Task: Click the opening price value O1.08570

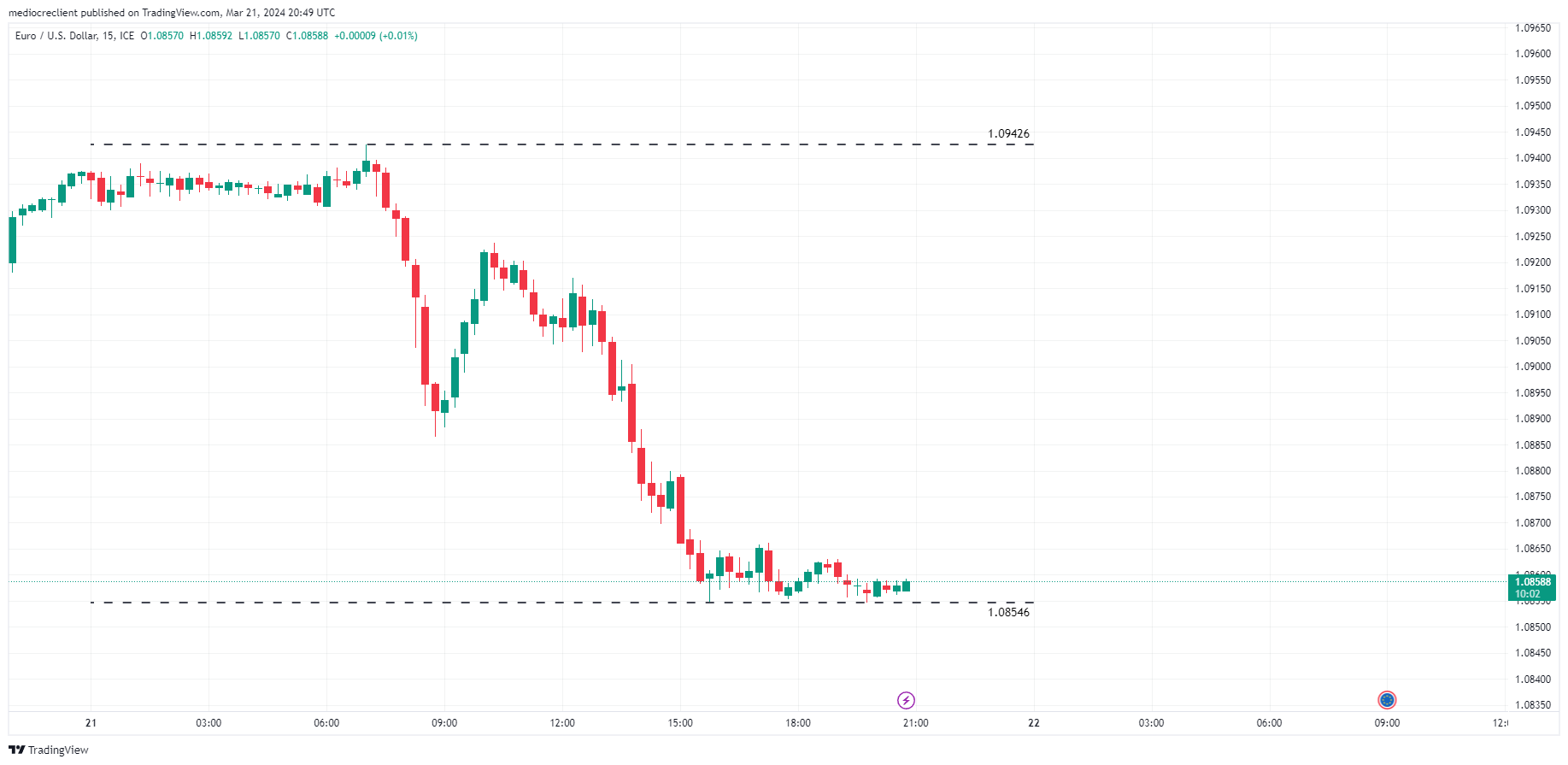Action: pos(162,36)
